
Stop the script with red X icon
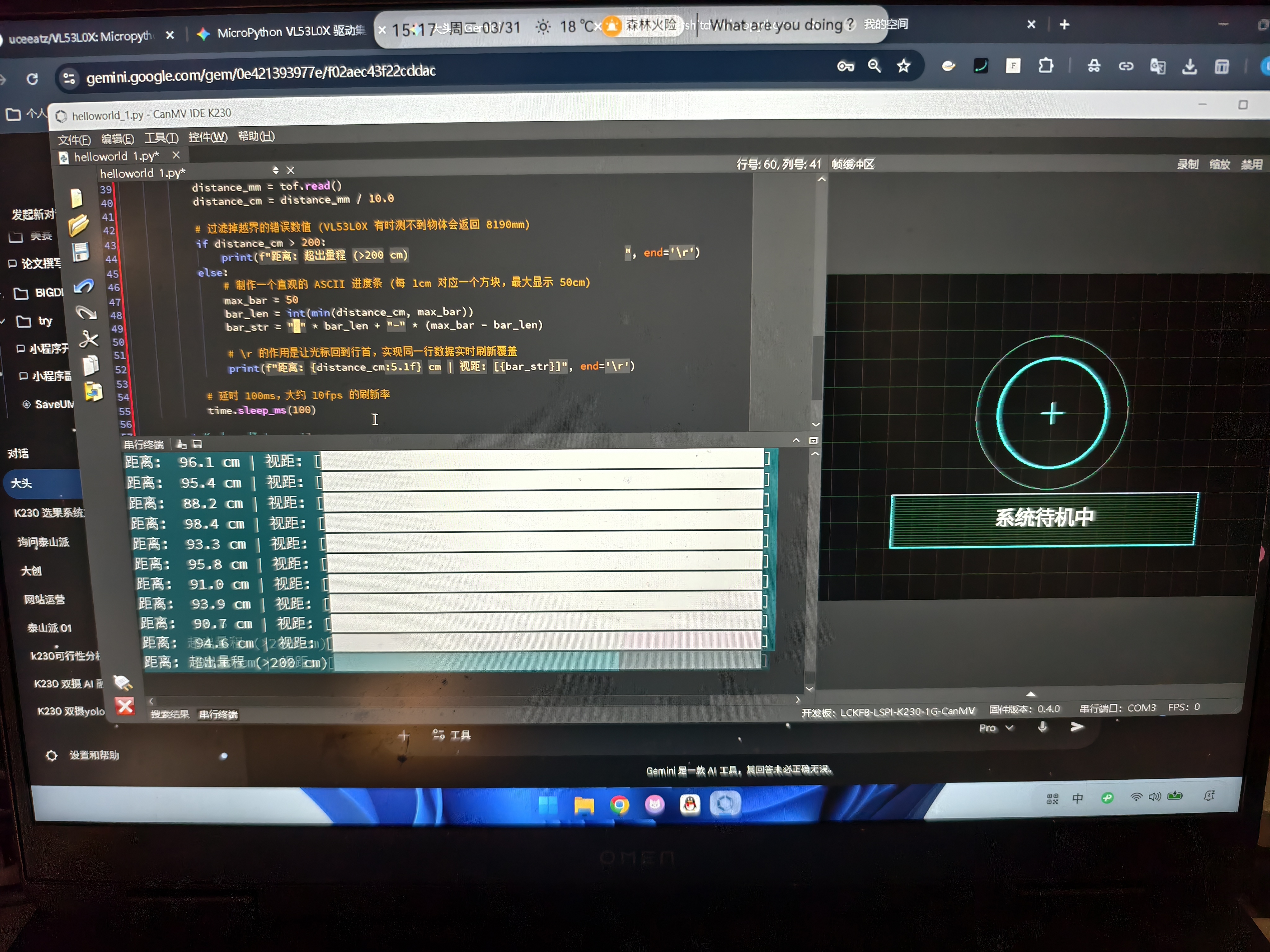(125, 705)
